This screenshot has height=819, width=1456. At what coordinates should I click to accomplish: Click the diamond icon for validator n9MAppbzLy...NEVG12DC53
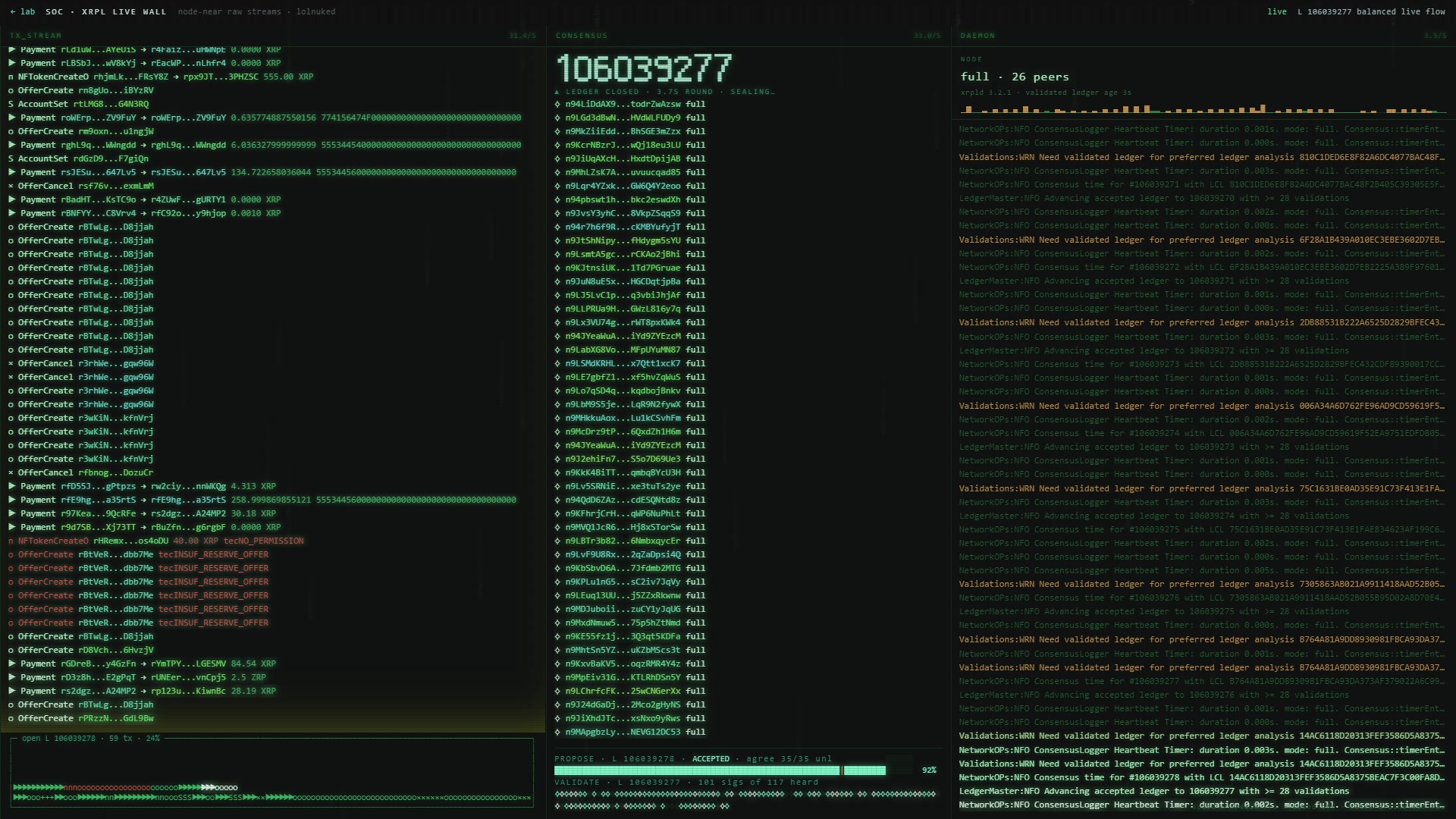point(557,732)
